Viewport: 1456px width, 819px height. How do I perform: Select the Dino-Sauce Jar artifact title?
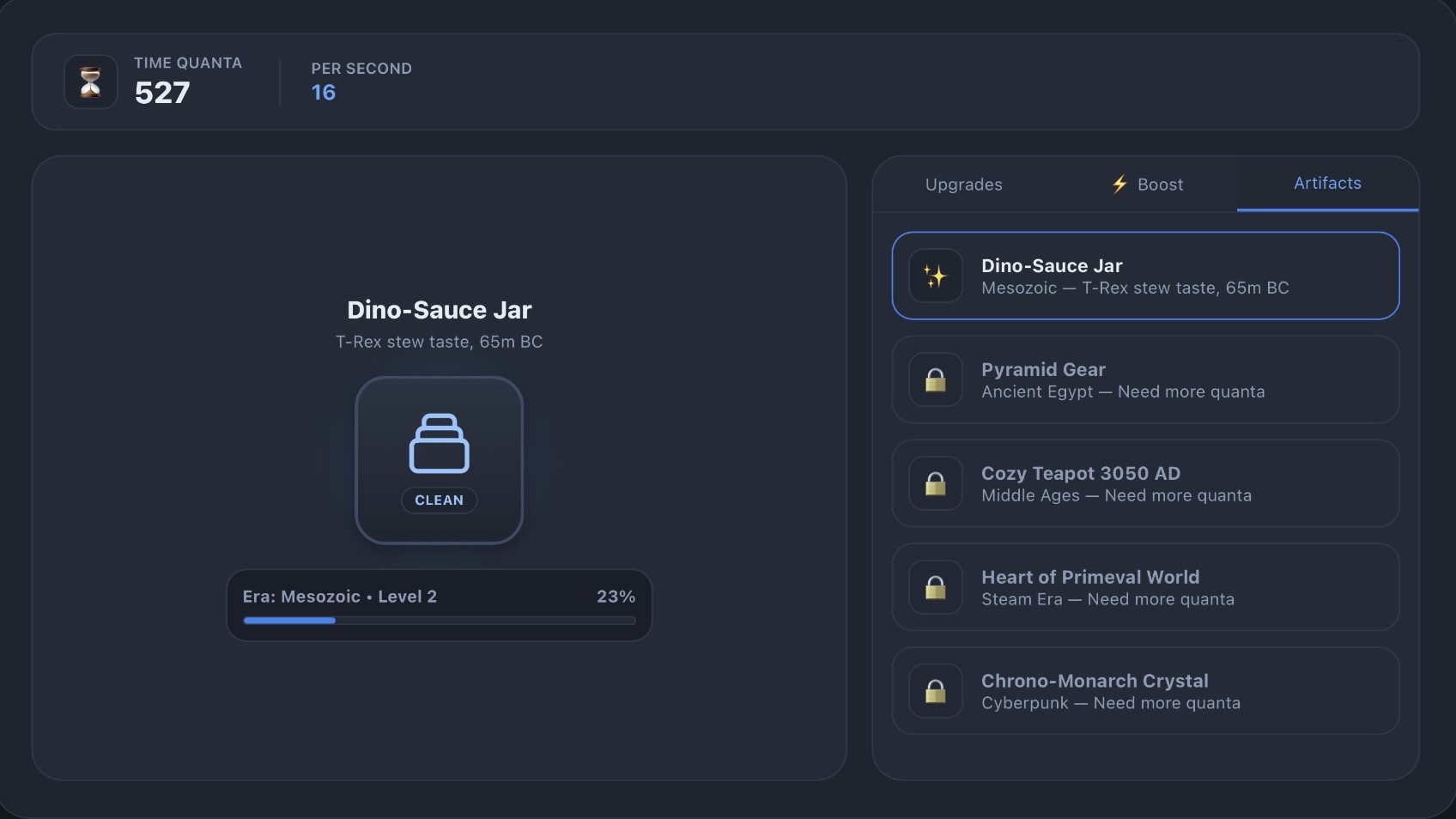1052,266
